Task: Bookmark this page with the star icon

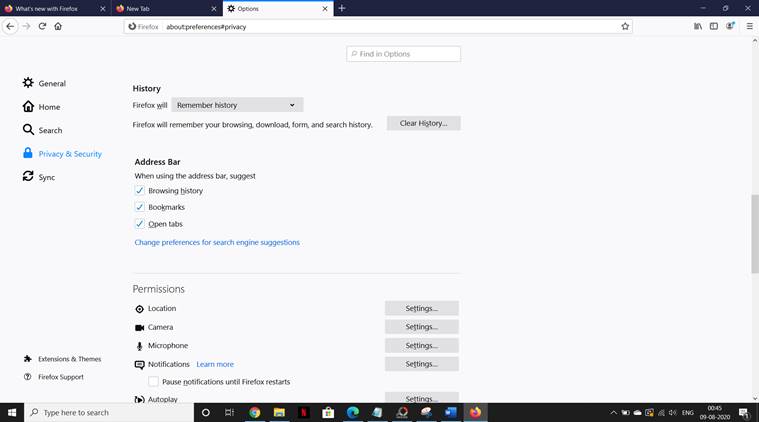Action: click(x=625, y=26)
